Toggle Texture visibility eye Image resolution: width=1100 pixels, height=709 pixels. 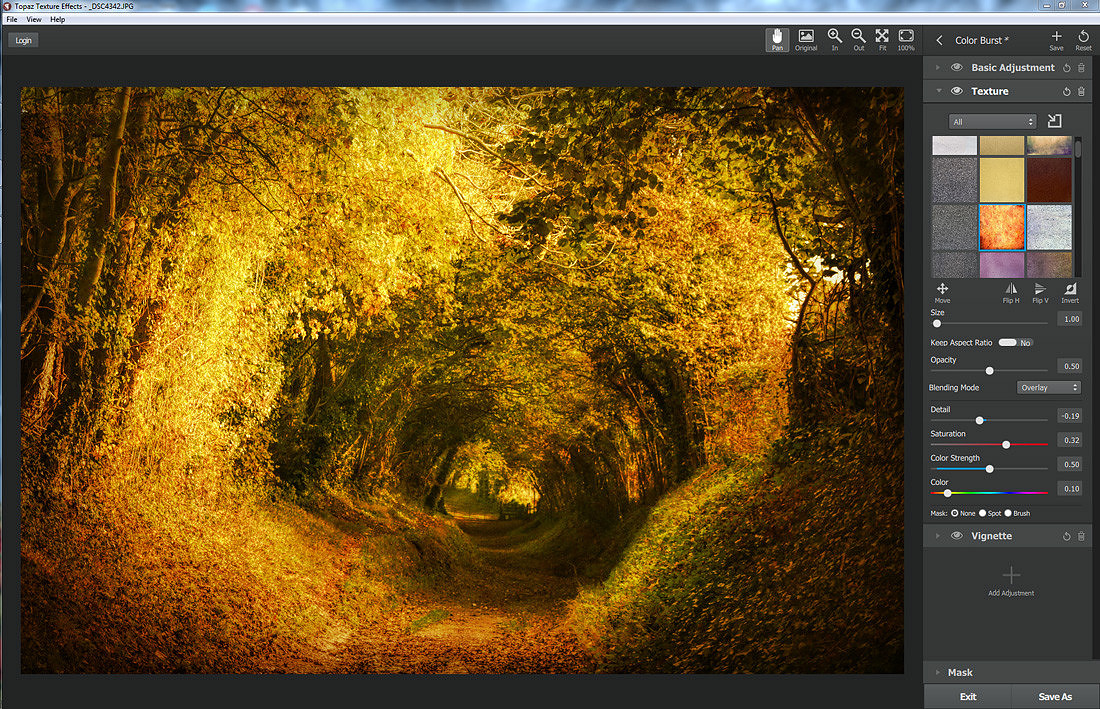click(x=956, y=91)
